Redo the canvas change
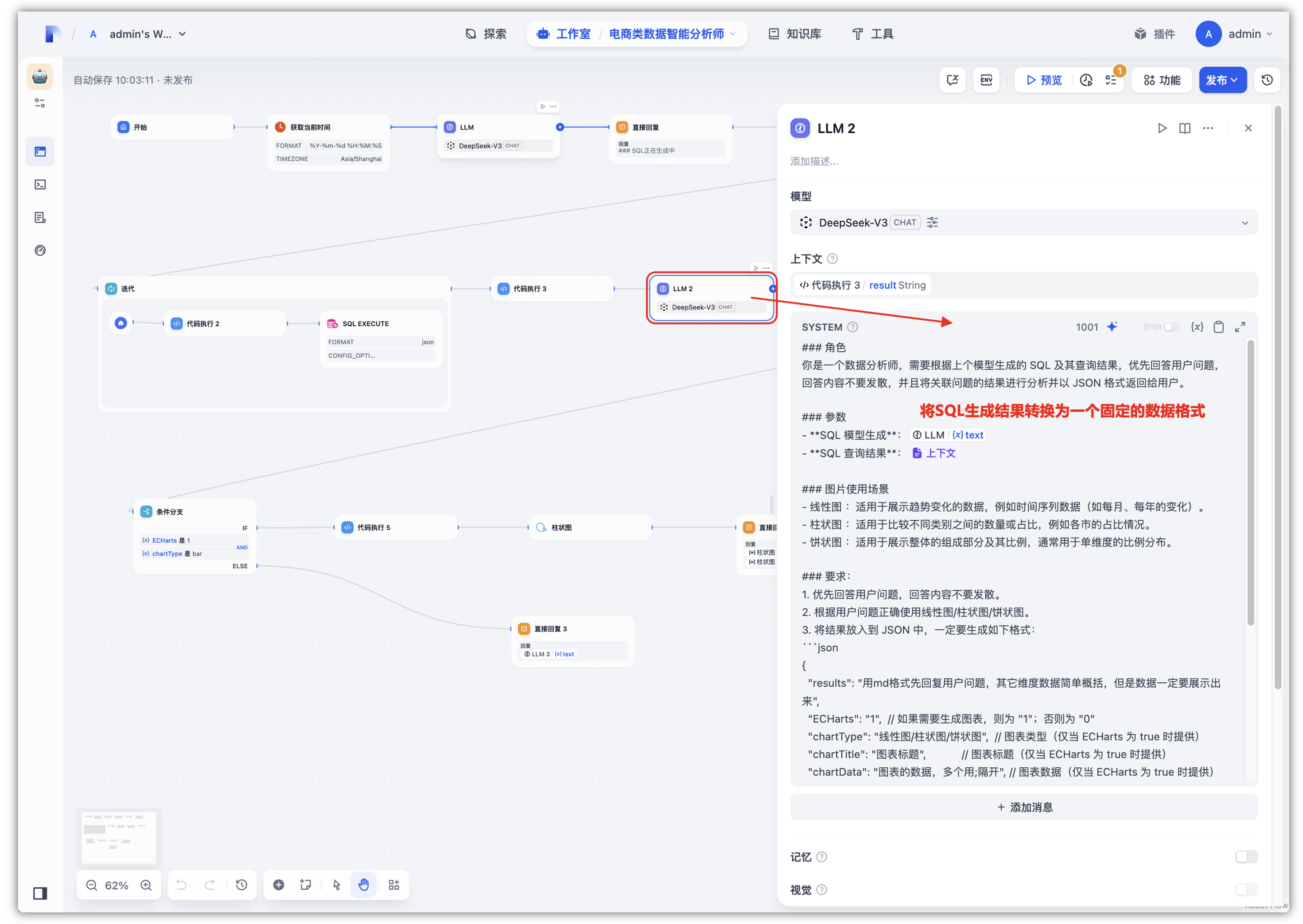The height and width of the screenshot is (924, 1303). click(x=210, y=885)
